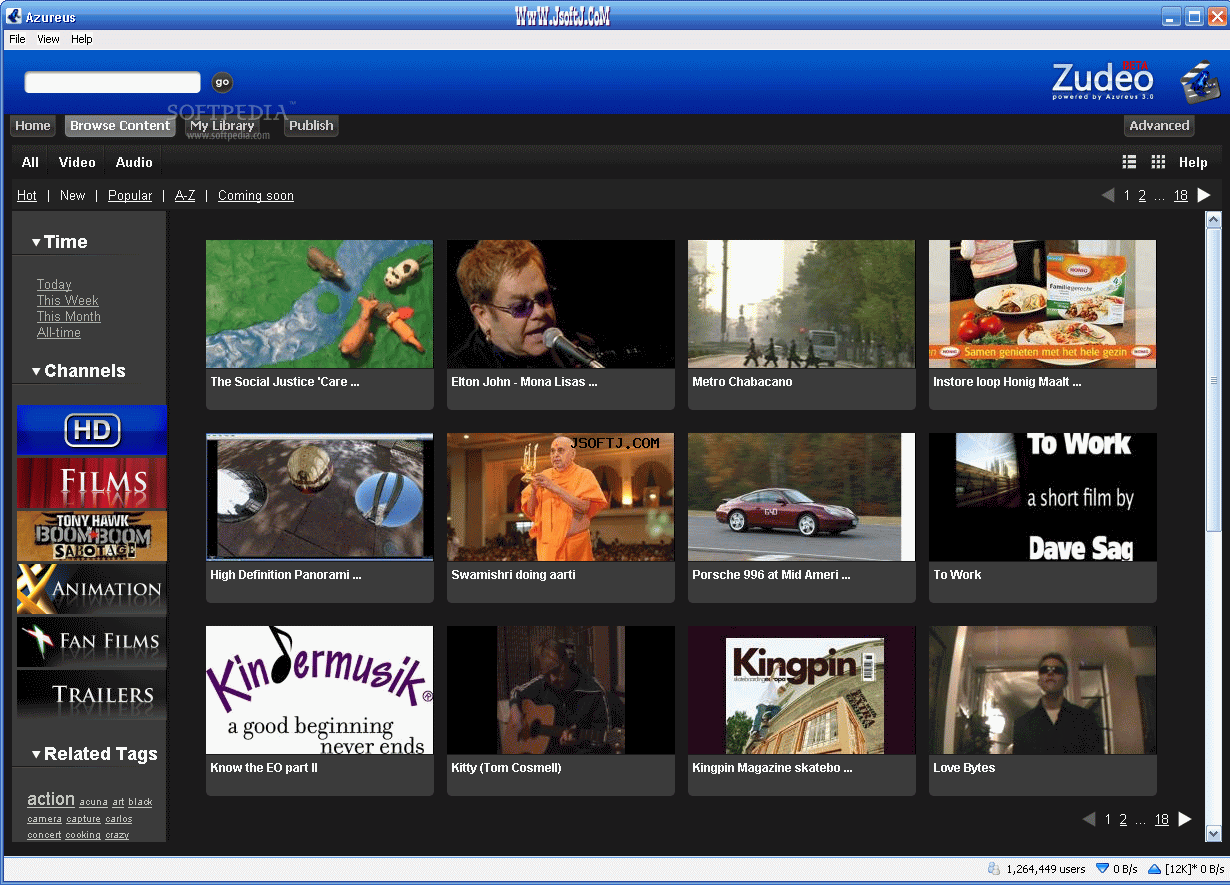Open Swamishri doing aarti thumbnail
The width and height of the screenshot is (1230, 885).
click(561, 497)
